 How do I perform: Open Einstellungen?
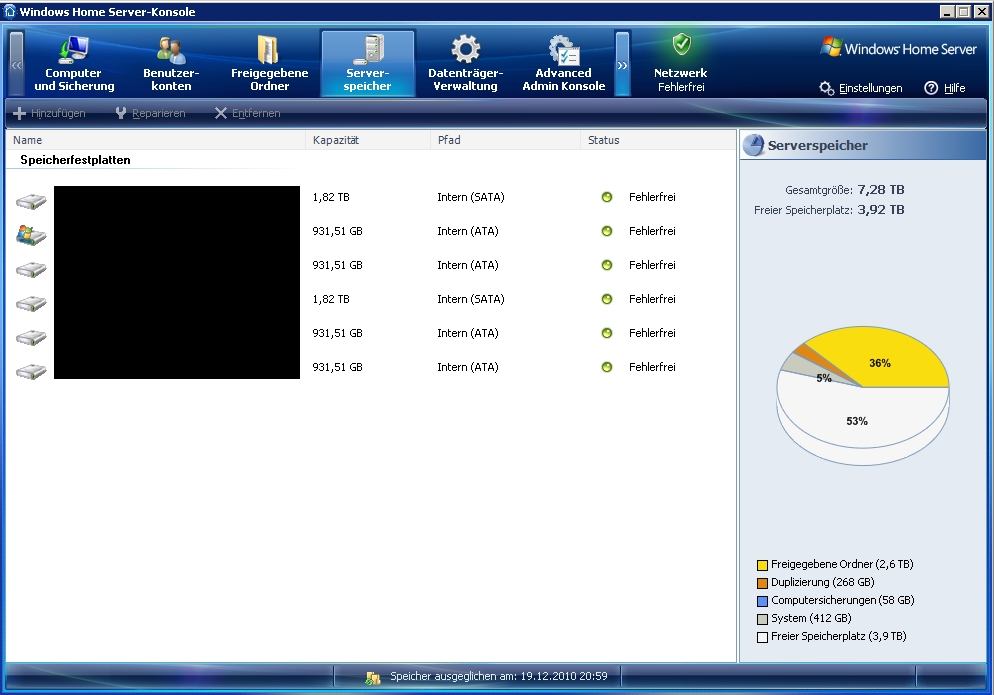(x=870, y=88)
